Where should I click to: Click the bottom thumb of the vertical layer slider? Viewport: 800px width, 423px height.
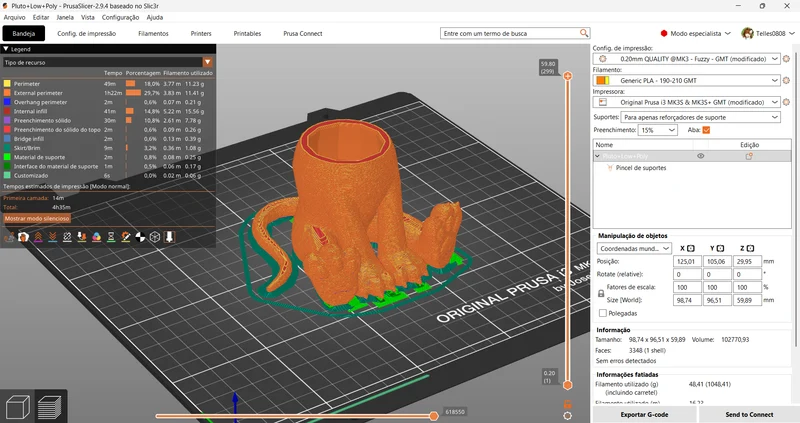click(567, 385)
